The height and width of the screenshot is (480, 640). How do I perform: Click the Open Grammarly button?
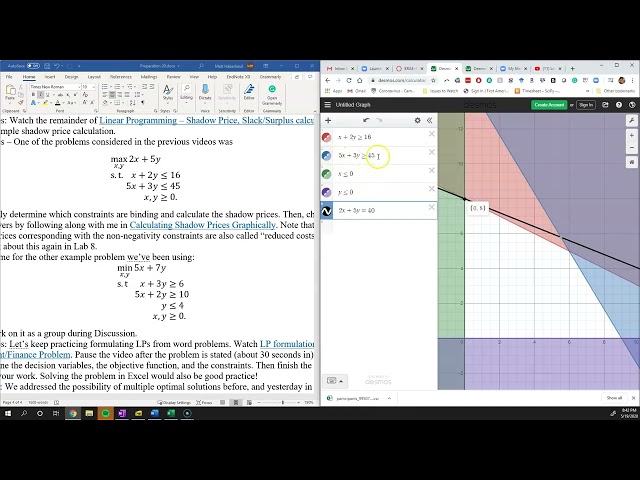tap(272, 95)
